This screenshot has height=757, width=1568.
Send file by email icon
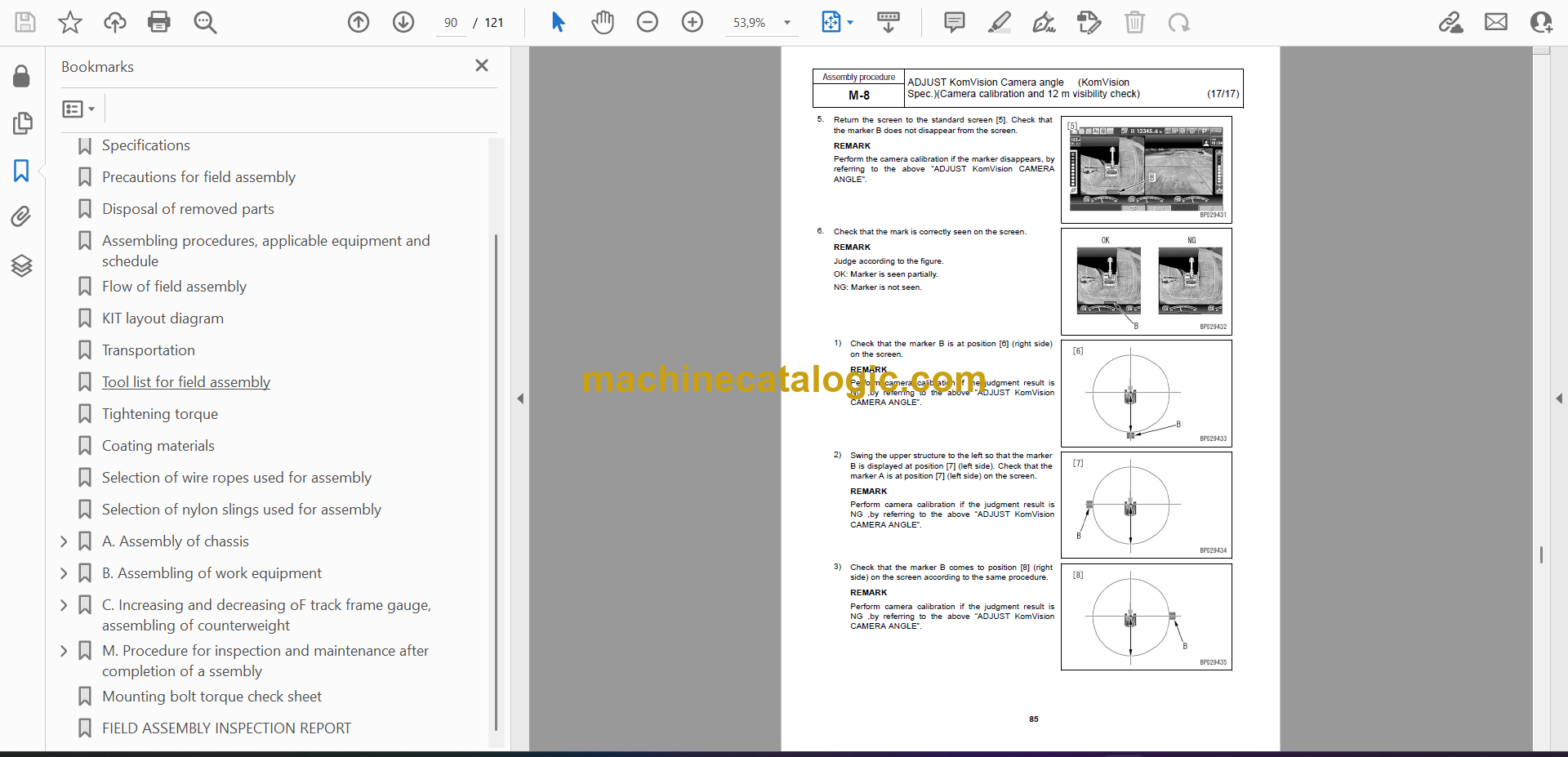point(1496,22)
